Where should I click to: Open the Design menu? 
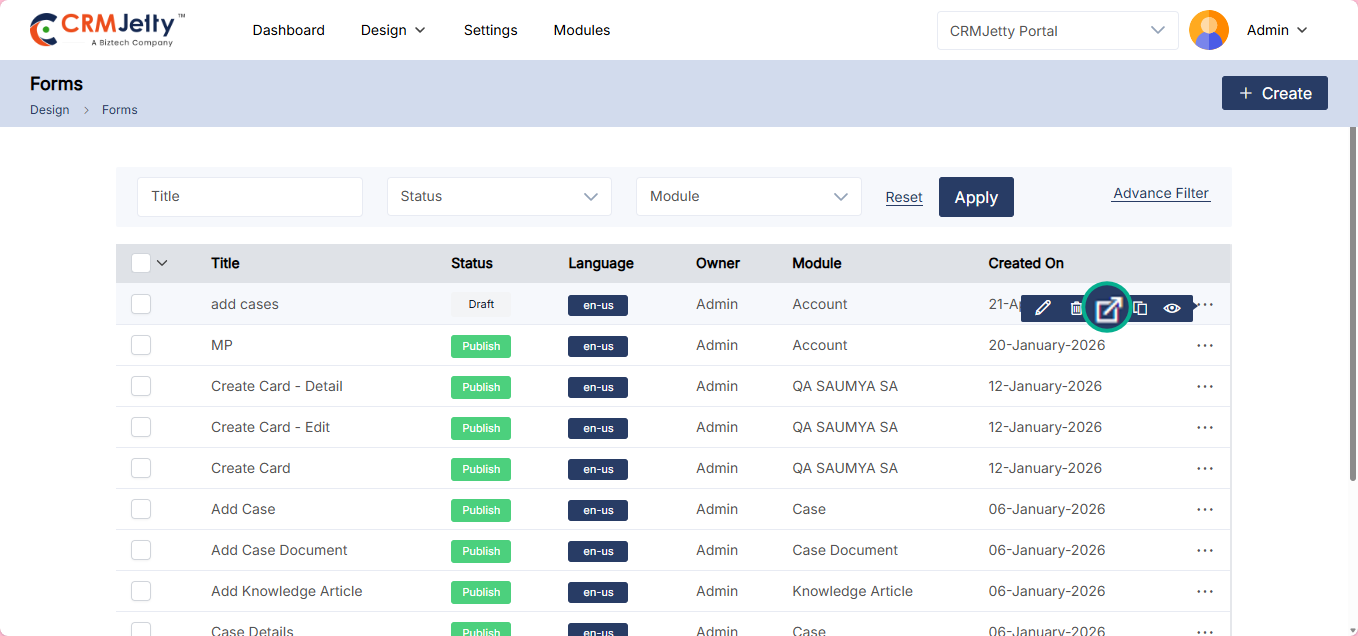(x=393, y=30)
